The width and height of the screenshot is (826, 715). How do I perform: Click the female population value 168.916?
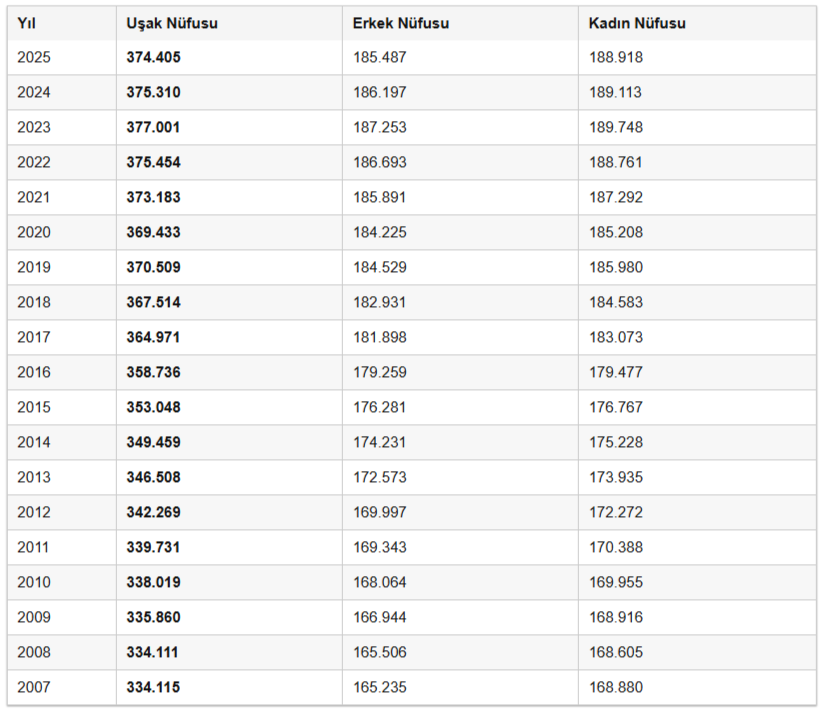[x=616, y=617]
